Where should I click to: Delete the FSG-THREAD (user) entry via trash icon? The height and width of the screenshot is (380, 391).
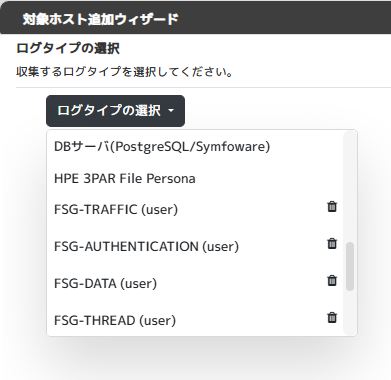pyautogui.click(x=332, y=318)
